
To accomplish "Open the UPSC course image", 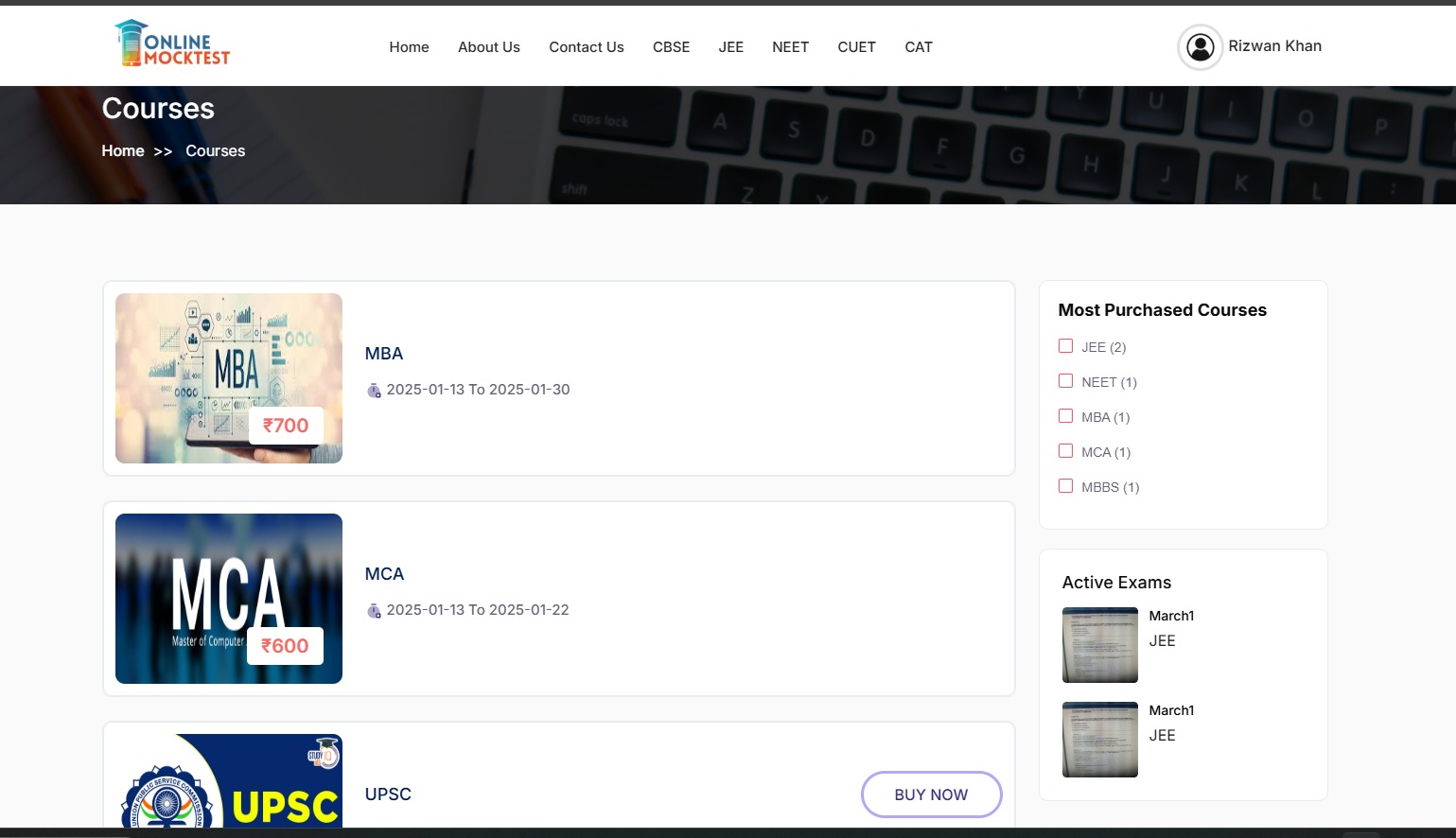I will pyautogui.click(x=228, y=781).
